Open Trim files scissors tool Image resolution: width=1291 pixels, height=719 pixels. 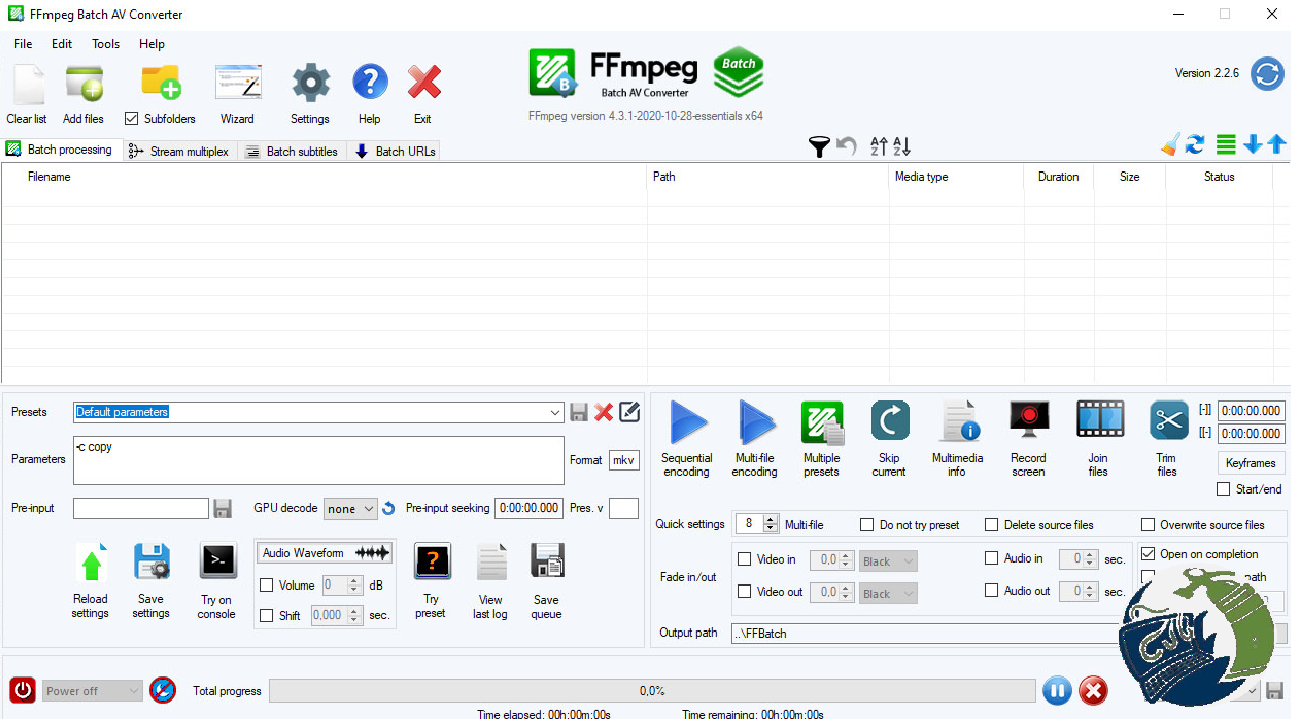[1169, 420]
